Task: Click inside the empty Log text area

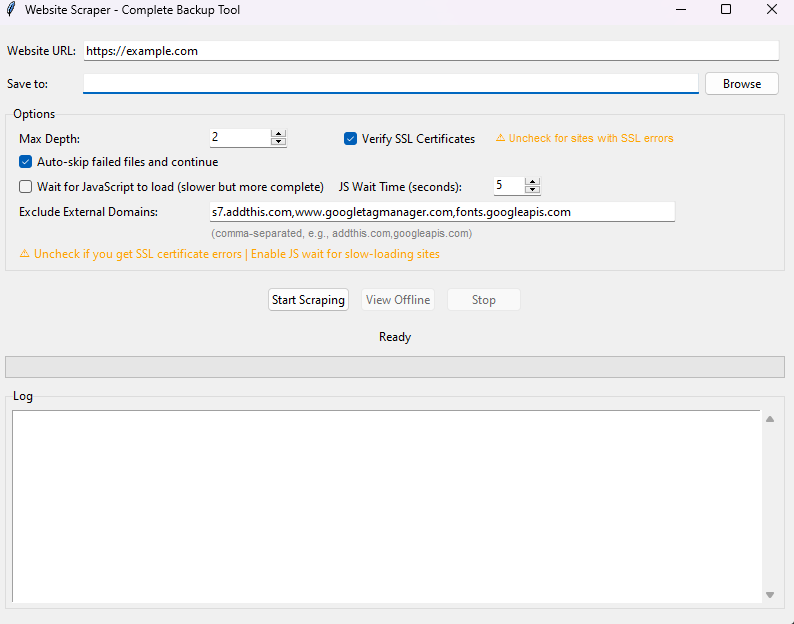Action: click(386, 506)
